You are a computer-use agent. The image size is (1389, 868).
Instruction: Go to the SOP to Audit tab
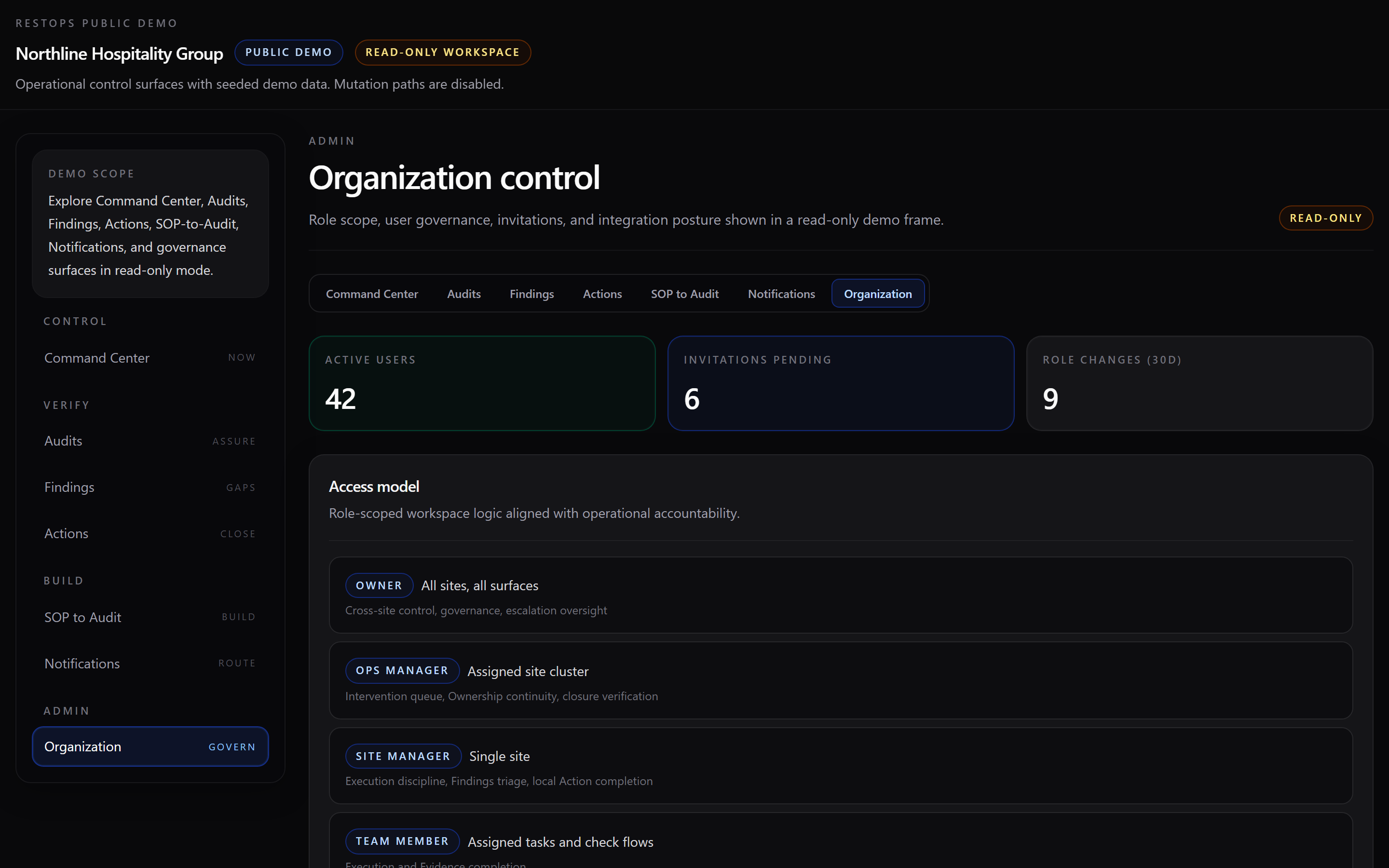pyautogui.click(x=684, y=294)
